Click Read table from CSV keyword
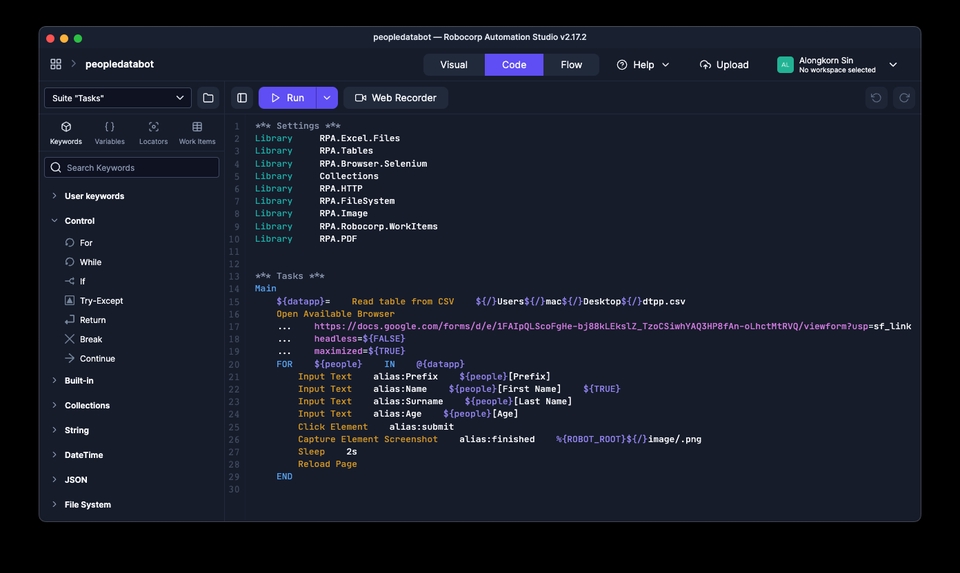 tap(403, 301)
